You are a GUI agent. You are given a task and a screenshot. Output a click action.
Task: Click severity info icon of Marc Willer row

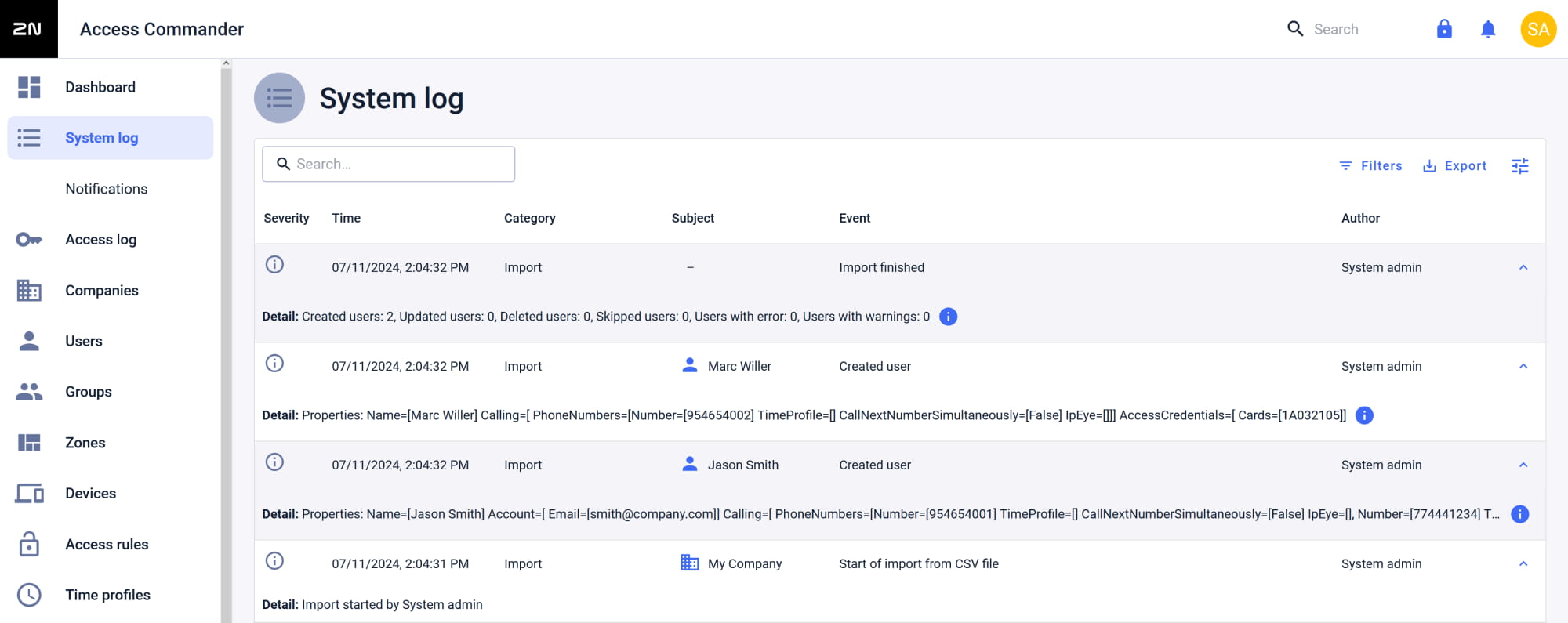[x=274, y=363]
